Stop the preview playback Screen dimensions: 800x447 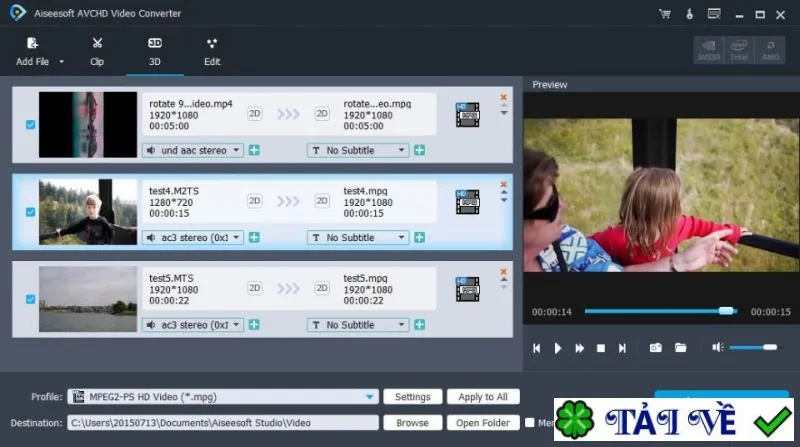pos(601,348)
